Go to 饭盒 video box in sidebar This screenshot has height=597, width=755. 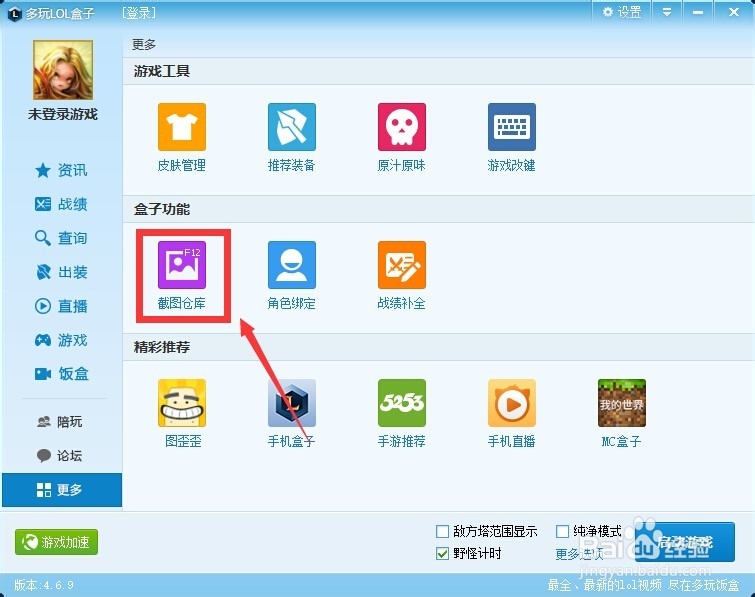click(61, 374)
